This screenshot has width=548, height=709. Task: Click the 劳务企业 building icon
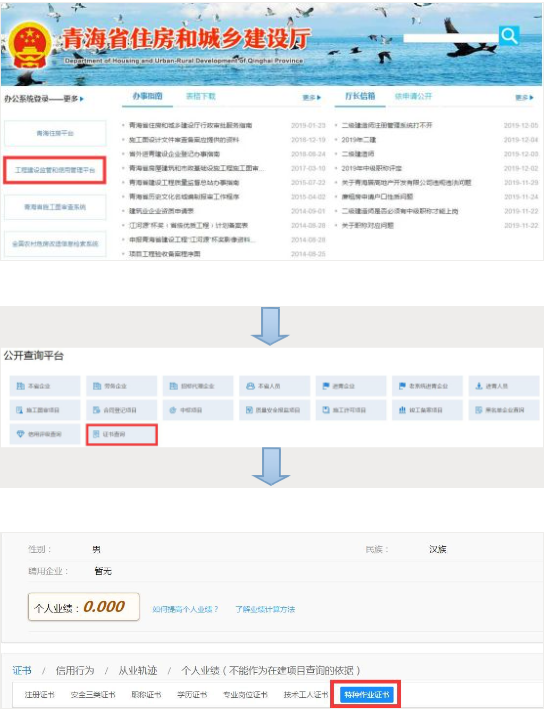(x=97, y=386)
